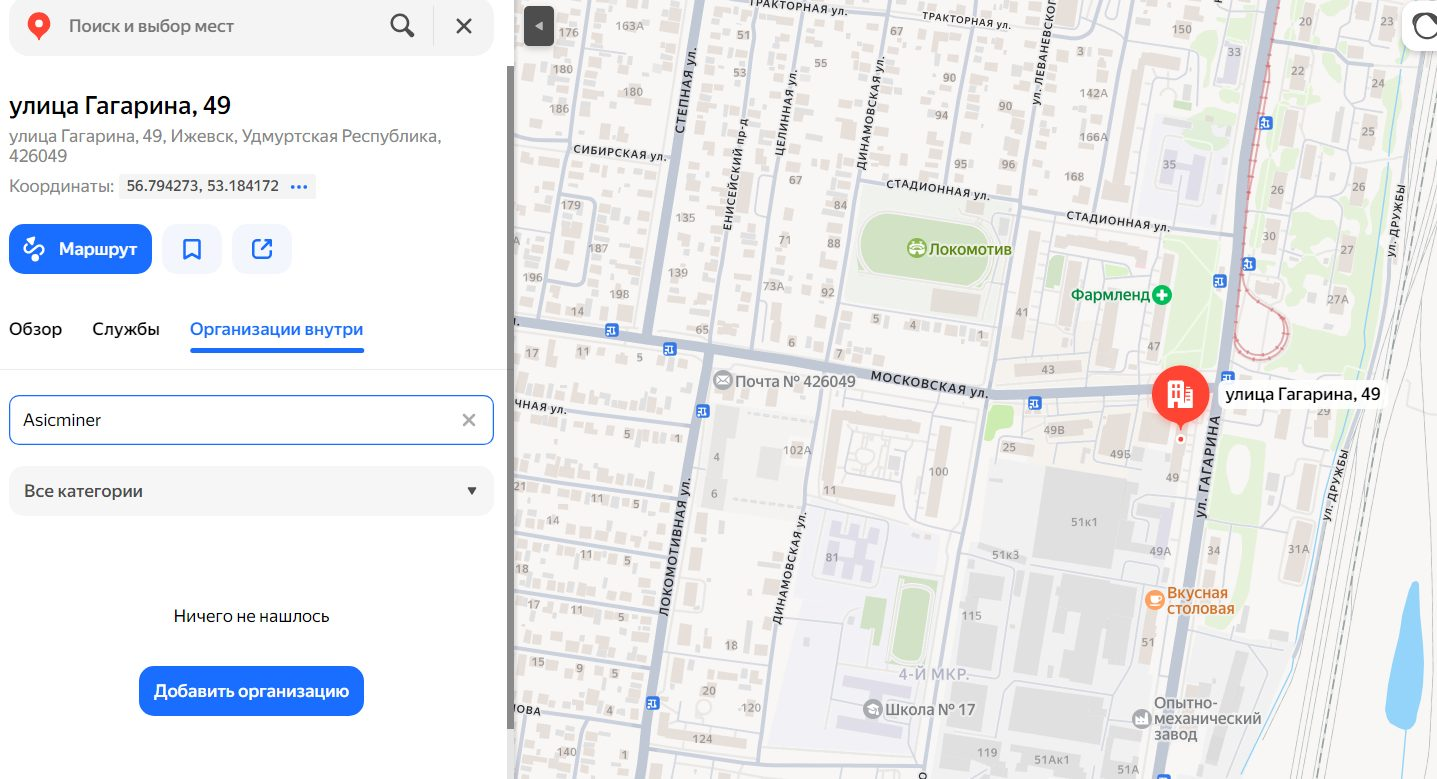
Task: Select Организации внутри tab
Action: click(277, 329)
